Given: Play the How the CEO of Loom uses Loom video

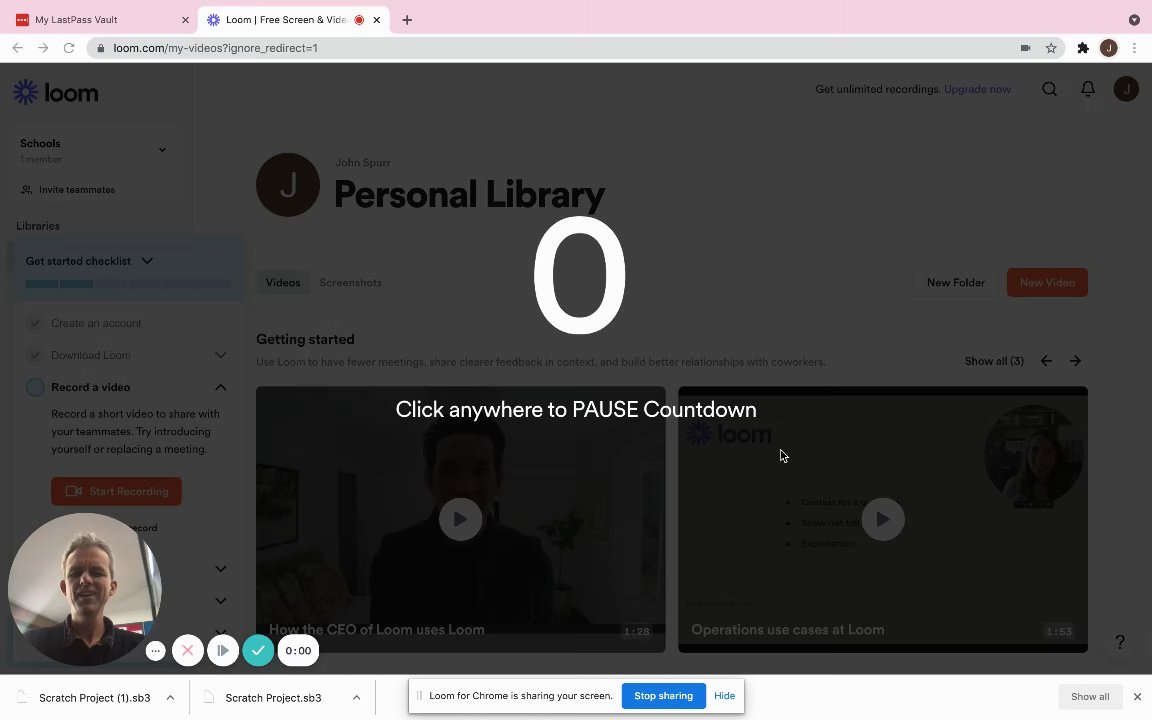Looking at the screenshot, I should 461,519.
